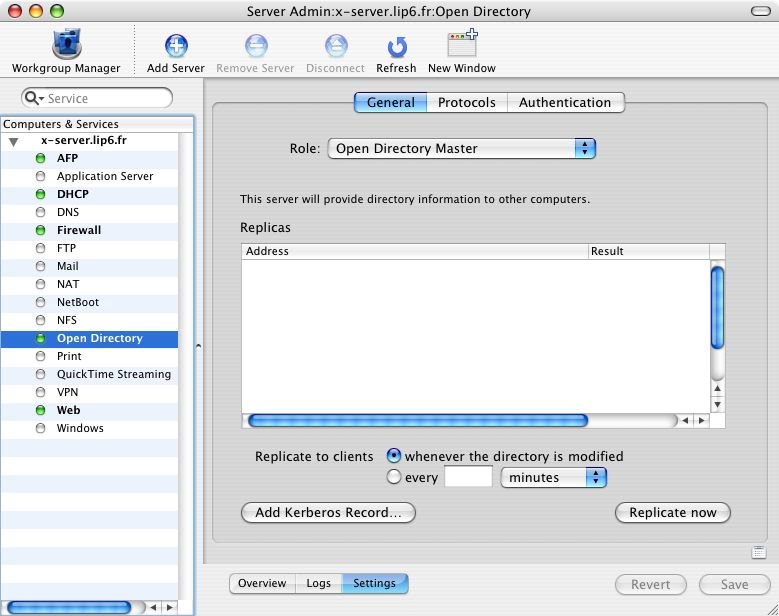The height and width of the screenshot is (616, 779).
Task: Switch to the Authentication tab
Action: tap(564, 102)
